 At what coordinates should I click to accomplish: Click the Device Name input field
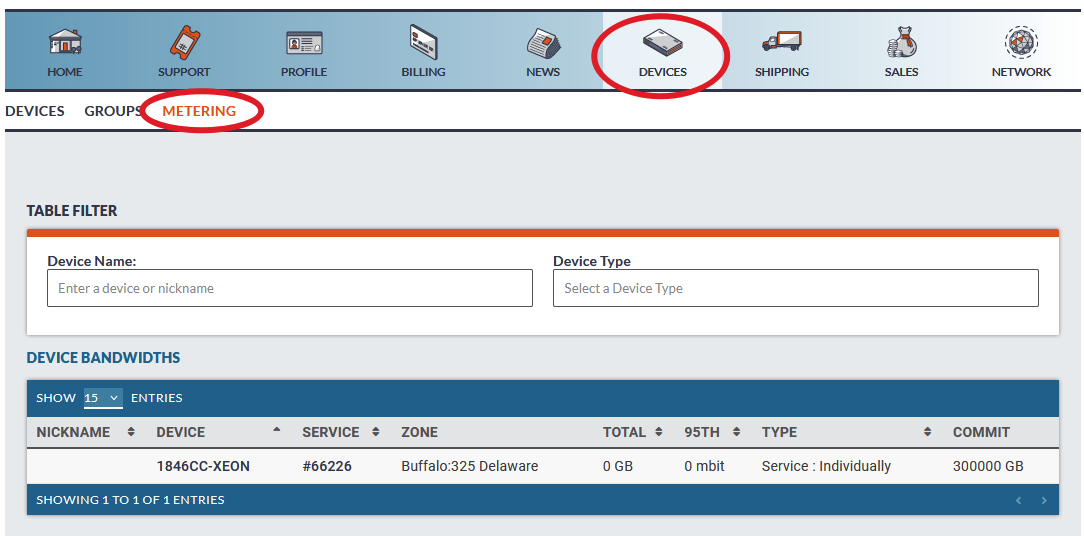(290, 288)
